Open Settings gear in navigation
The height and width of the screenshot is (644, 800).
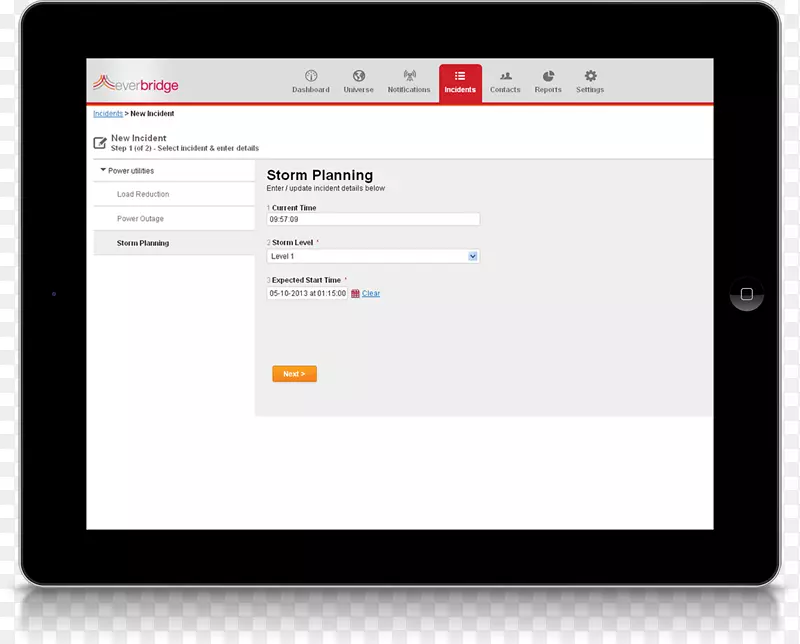tap(590, 81)
